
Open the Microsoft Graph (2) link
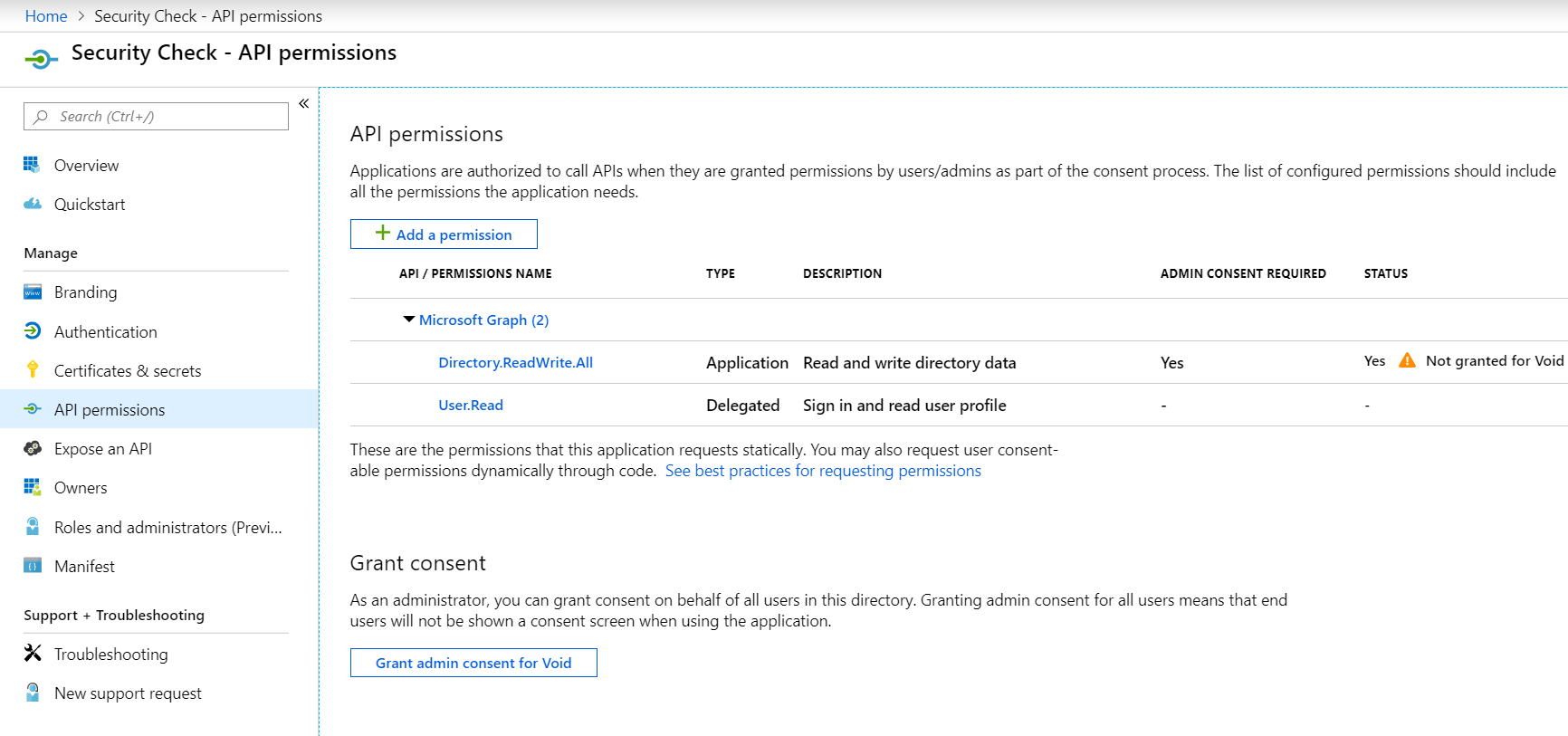tap(483, 320)
